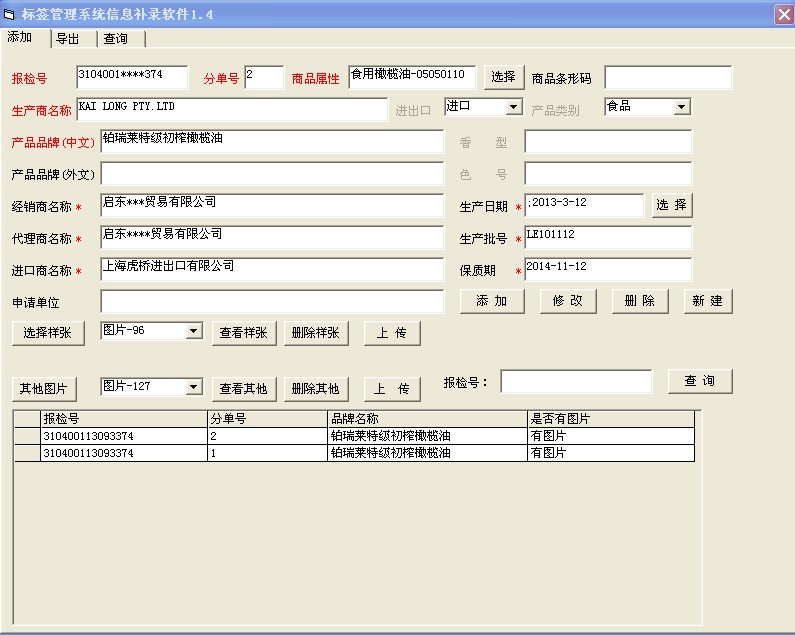Viewport: 795px width, 635px height.
Task: Click the 删 除 button
Action: [640, 301]
